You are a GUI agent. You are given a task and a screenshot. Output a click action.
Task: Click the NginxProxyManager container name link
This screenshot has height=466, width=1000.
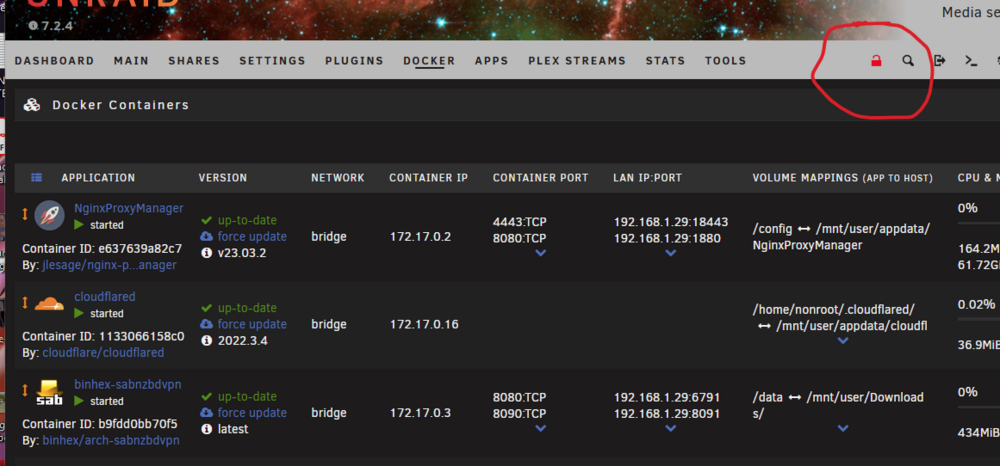pos(129,208)
